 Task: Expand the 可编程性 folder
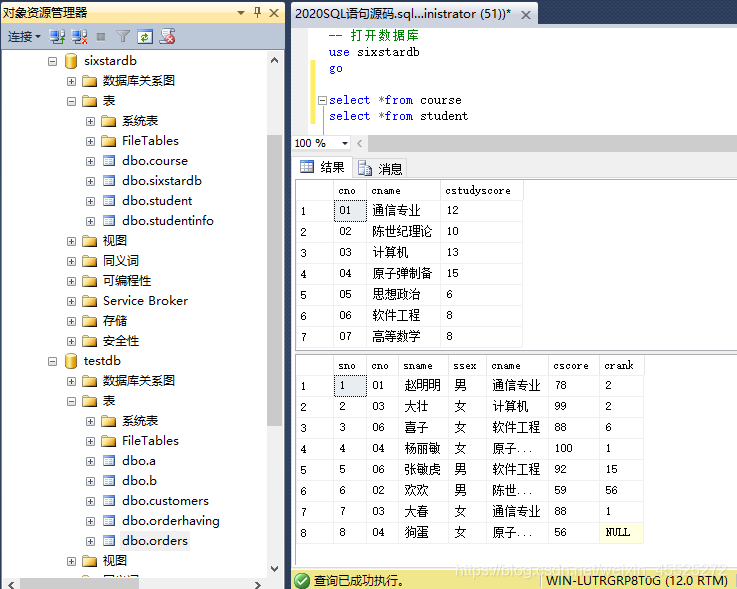pos(71,281)
